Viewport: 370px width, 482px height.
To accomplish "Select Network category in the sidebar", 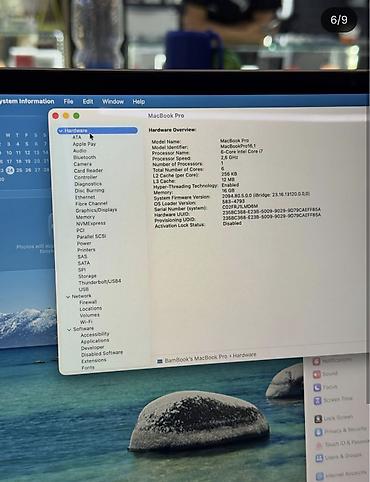I will [x=81, y=296].
